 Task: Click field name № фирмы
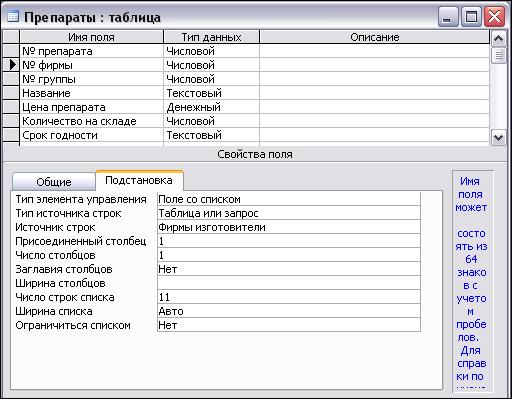tap(92, 65)
